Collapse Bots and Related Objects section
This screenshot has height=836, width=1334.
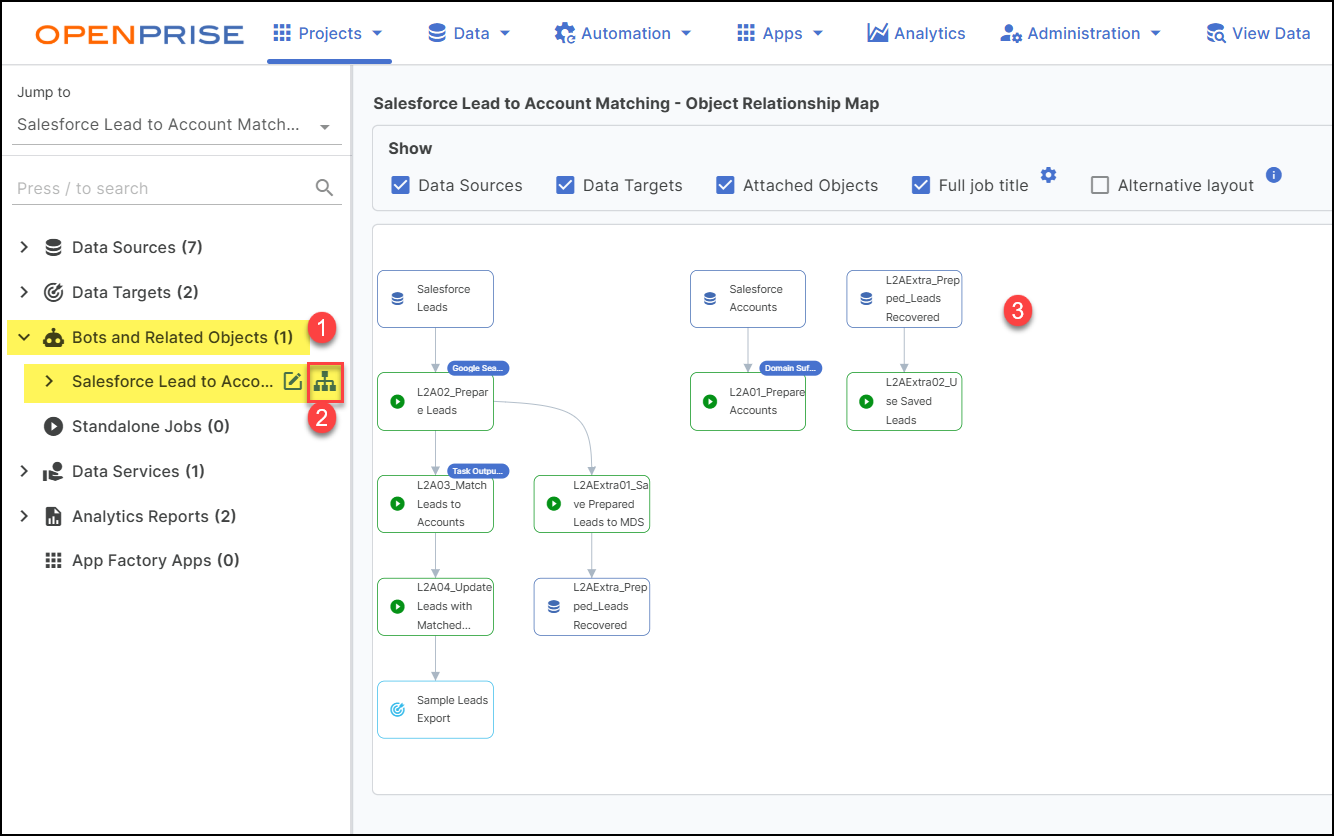click(x=24, y=337)
